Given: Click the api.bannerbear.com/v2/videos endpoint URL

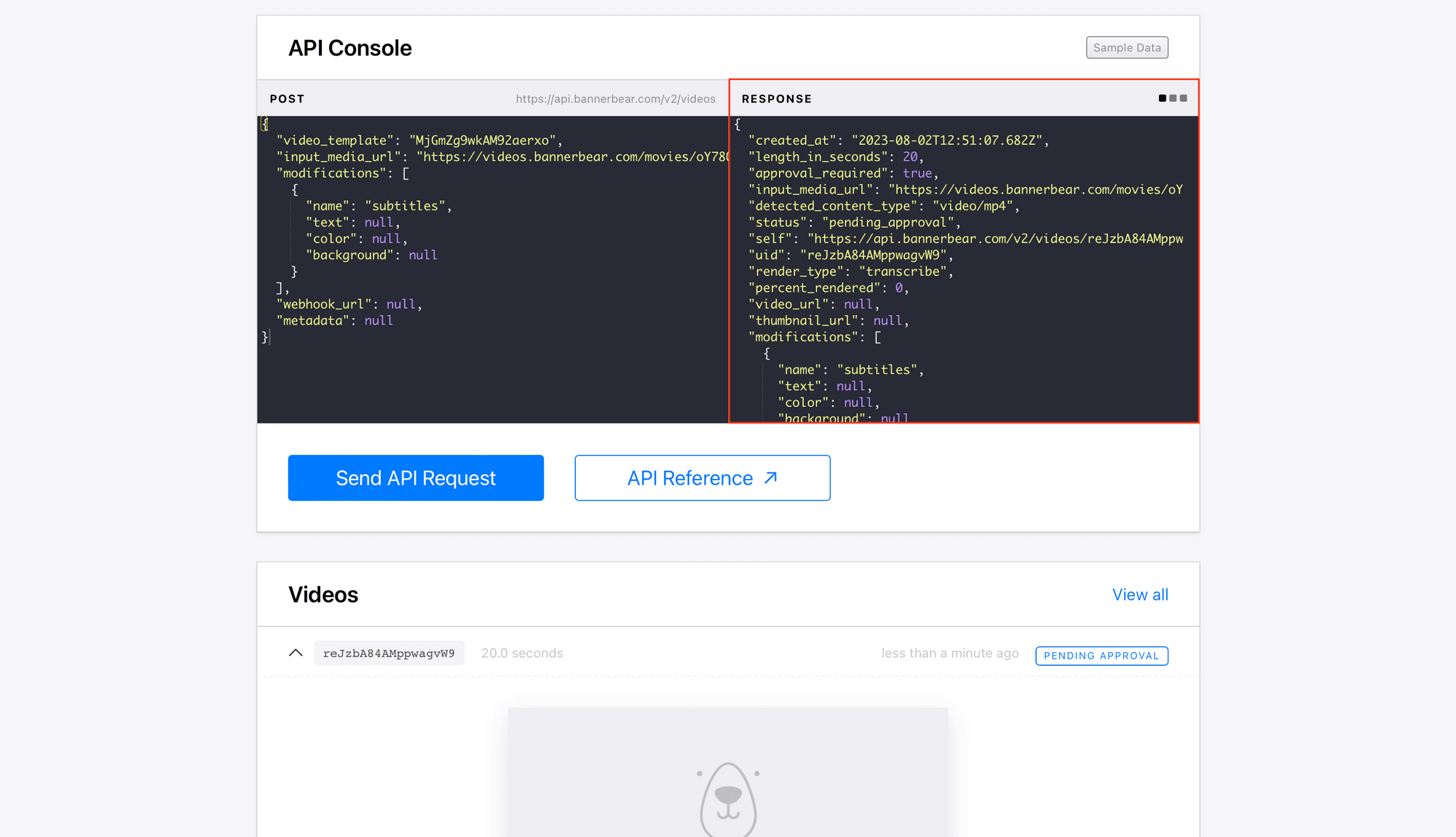Looking at the screenshot, I should tap(615, 99).
